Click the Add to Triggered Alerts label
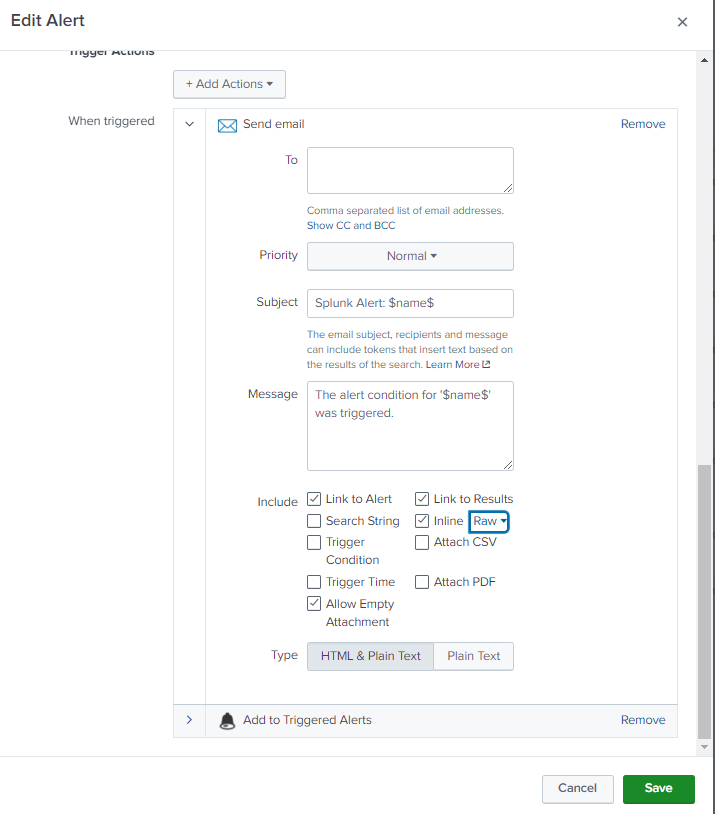715x814 pixels. pyautogui.click(x=307, y=720)
